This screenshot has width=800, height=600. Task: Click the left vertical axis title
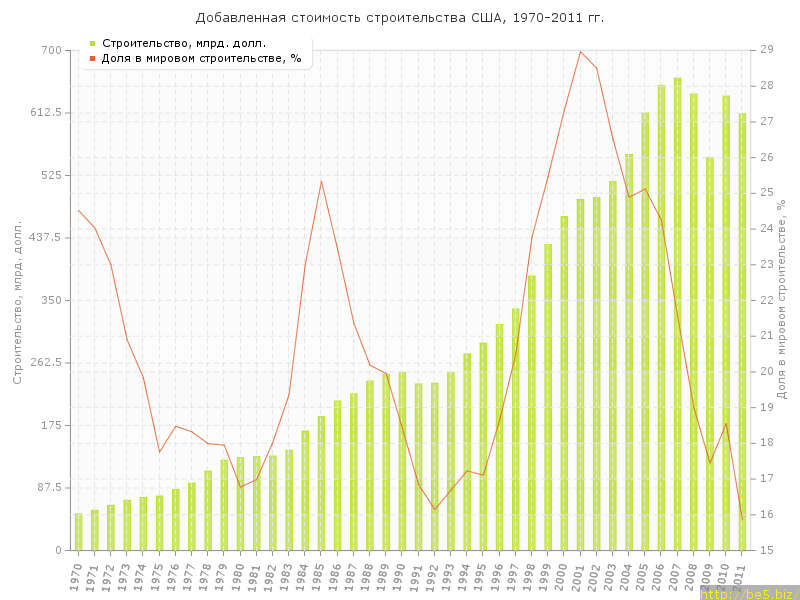17,300
